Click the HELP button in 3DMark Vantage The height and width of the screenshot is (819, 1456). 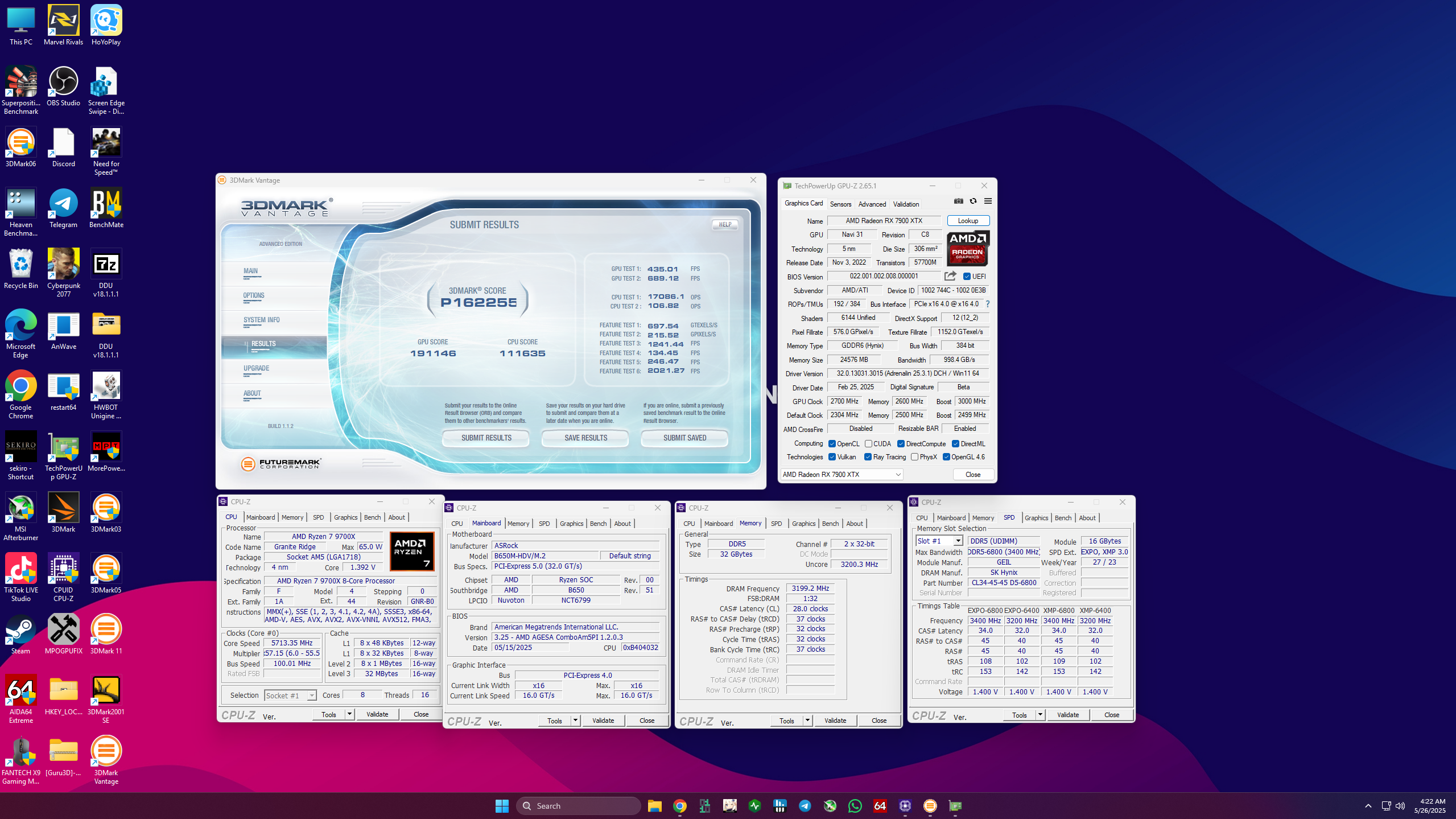pos(725,225)
